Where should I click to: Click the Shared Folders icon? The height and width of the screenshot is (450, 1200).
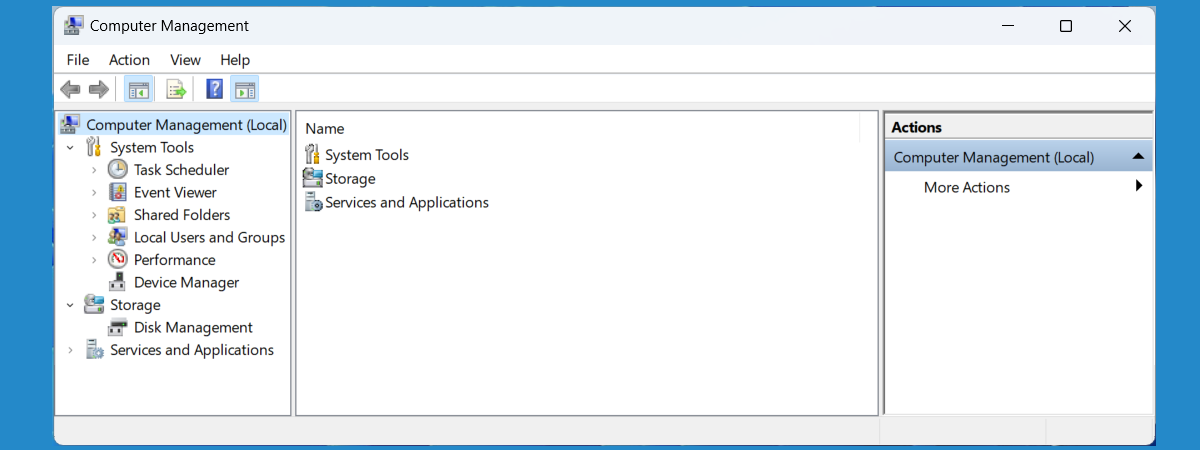(x=118, y=215)
